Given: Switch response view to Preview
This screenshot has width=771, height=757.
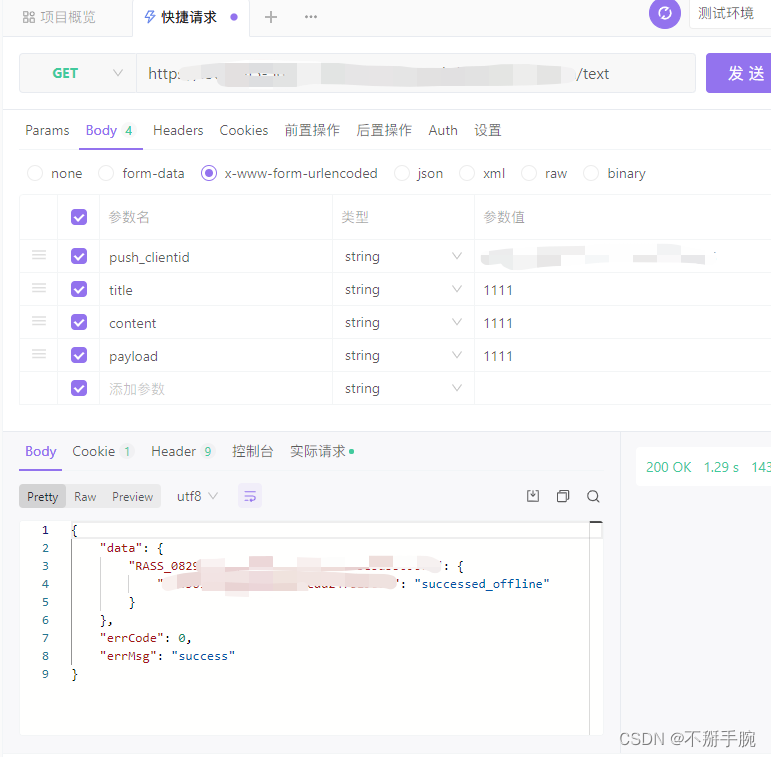Looking at the screenshot, I should pyautogui.click(x=132, y=496).
